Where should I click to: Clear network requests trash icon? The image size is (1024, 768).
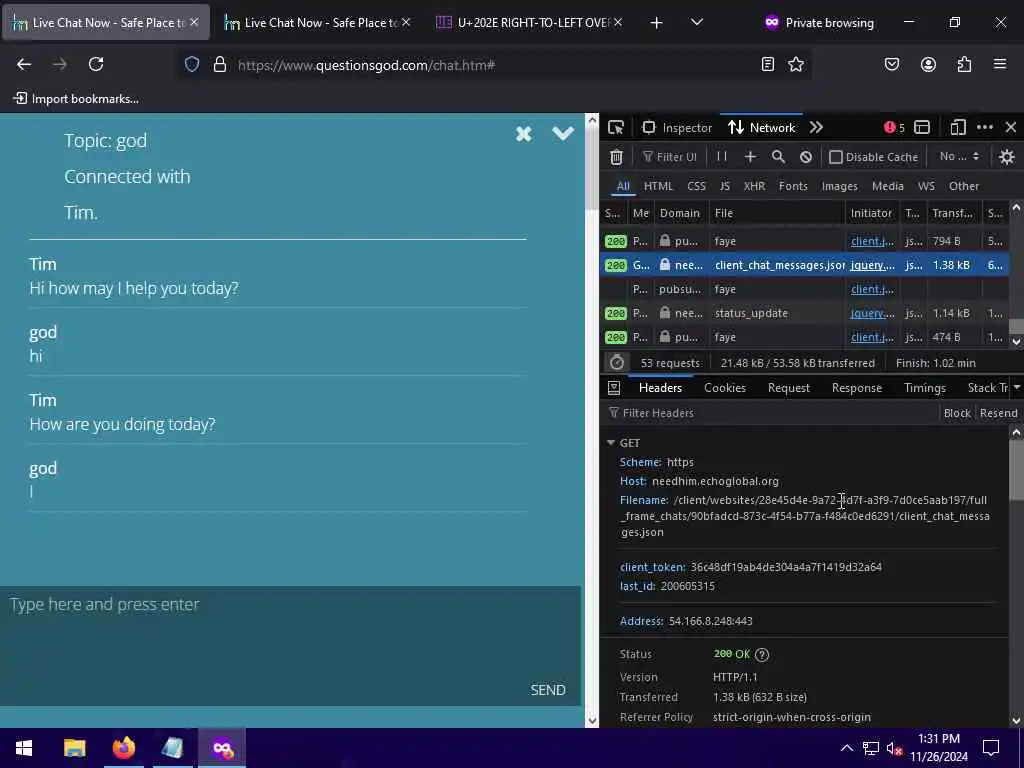(x=616, y=157)
